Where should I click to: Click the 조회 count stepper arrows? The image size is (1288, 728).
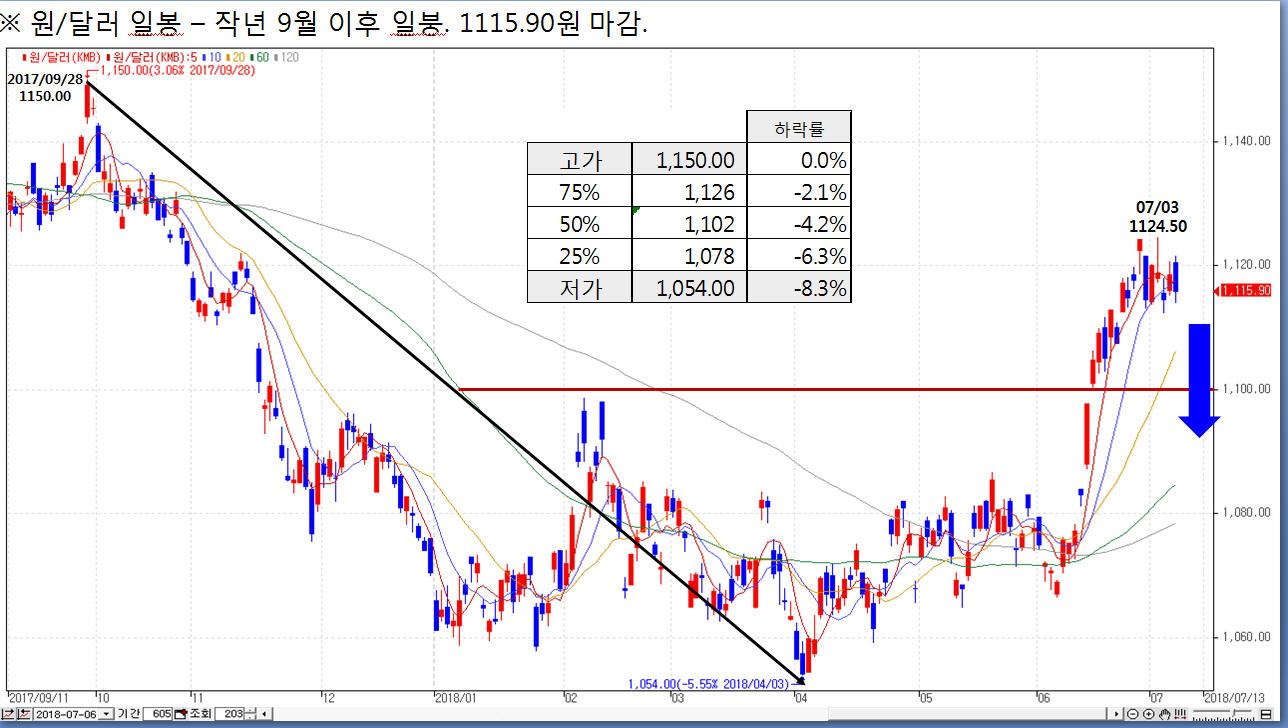click(x=250, y=714)
